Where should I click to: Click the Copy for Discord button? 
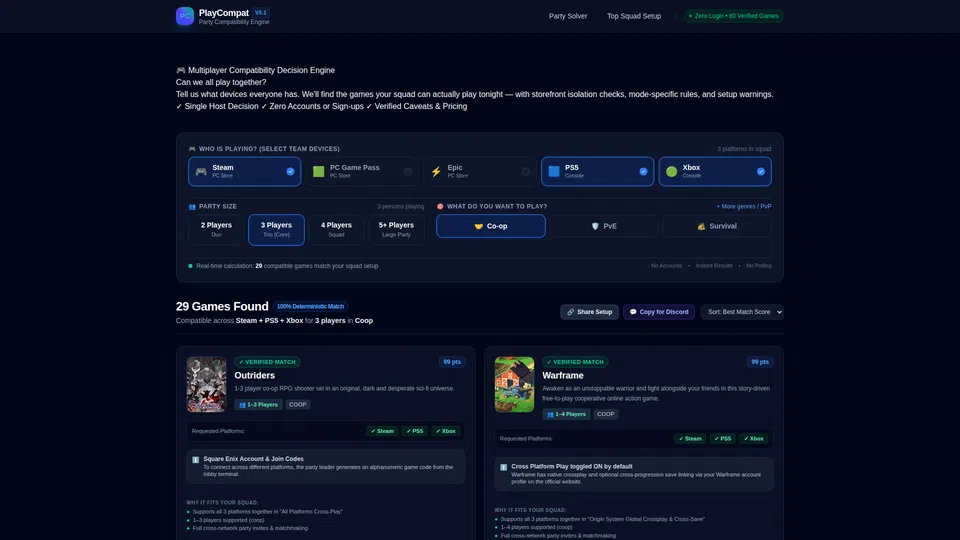click(x=659, y=312)
